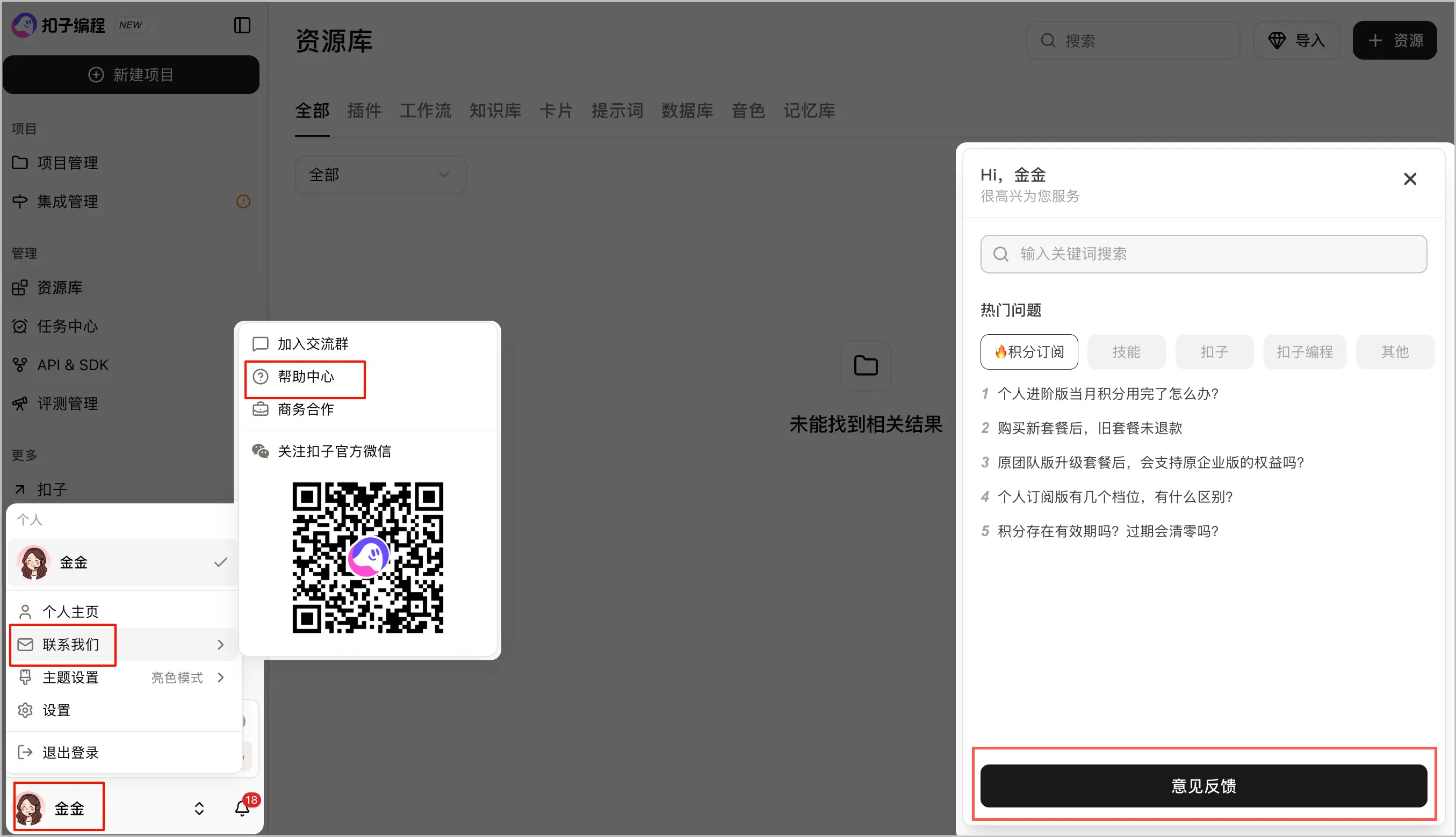The width and height of the screenshot is (1456, 837).
Task: Expand the 全部 filter dropdown
Action: (x=380, y=174)
